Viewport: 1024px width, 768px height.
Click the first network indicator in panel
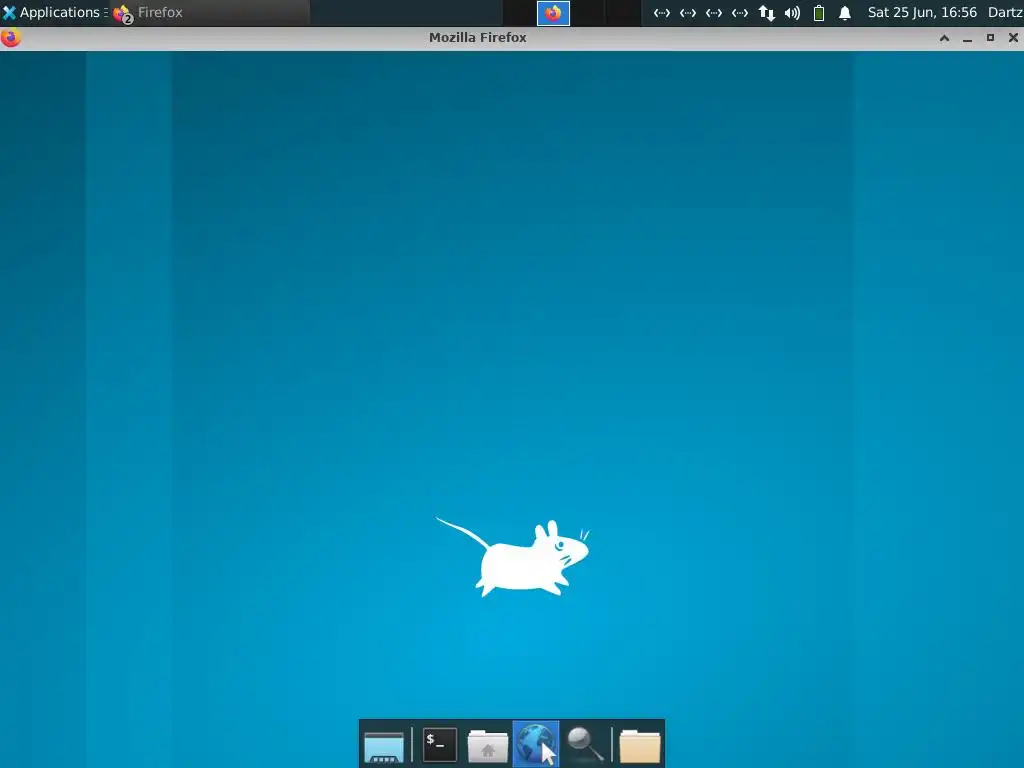click(662, 13)
